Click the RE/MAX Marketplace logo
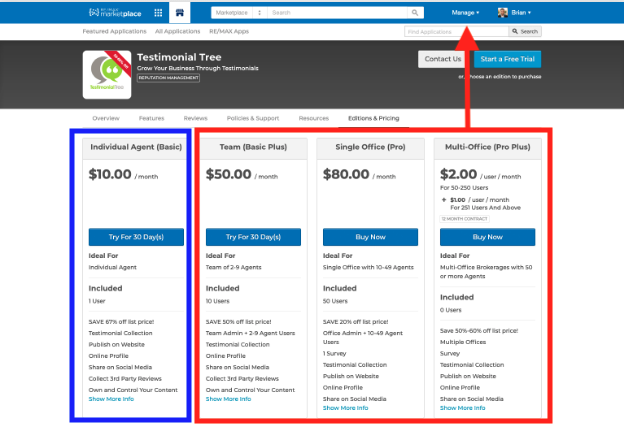 pos(115,13)
